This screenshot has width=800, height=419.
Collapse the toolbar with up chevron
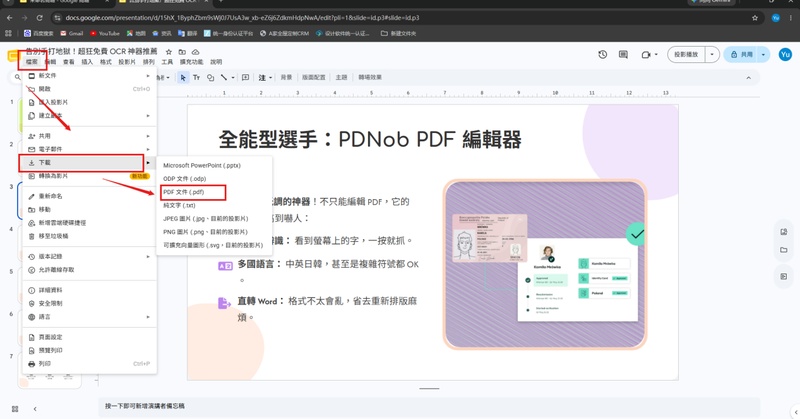(x=748, y=78)
